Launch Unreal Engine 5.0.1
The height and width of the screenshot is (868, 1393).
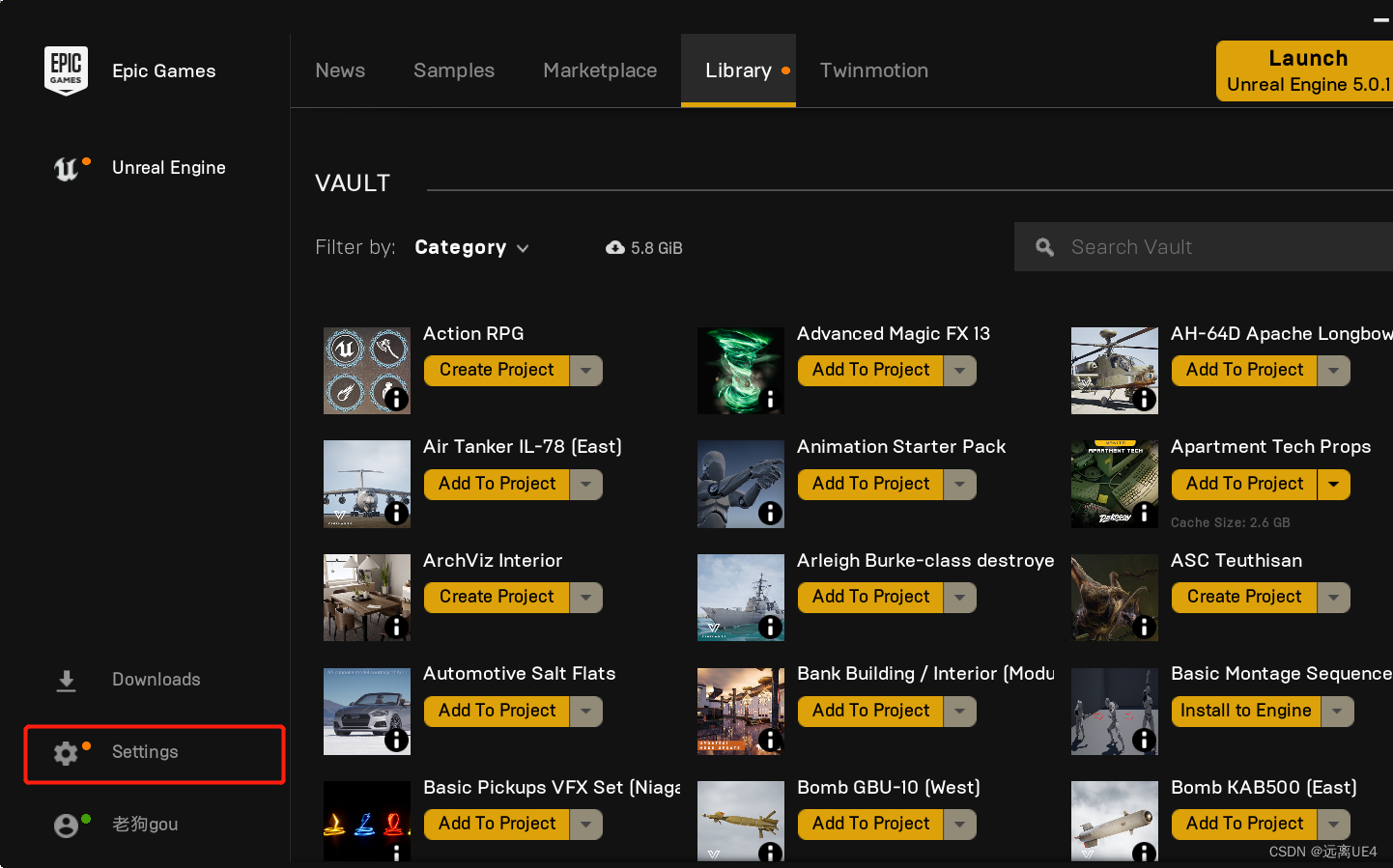(1304, 70)
